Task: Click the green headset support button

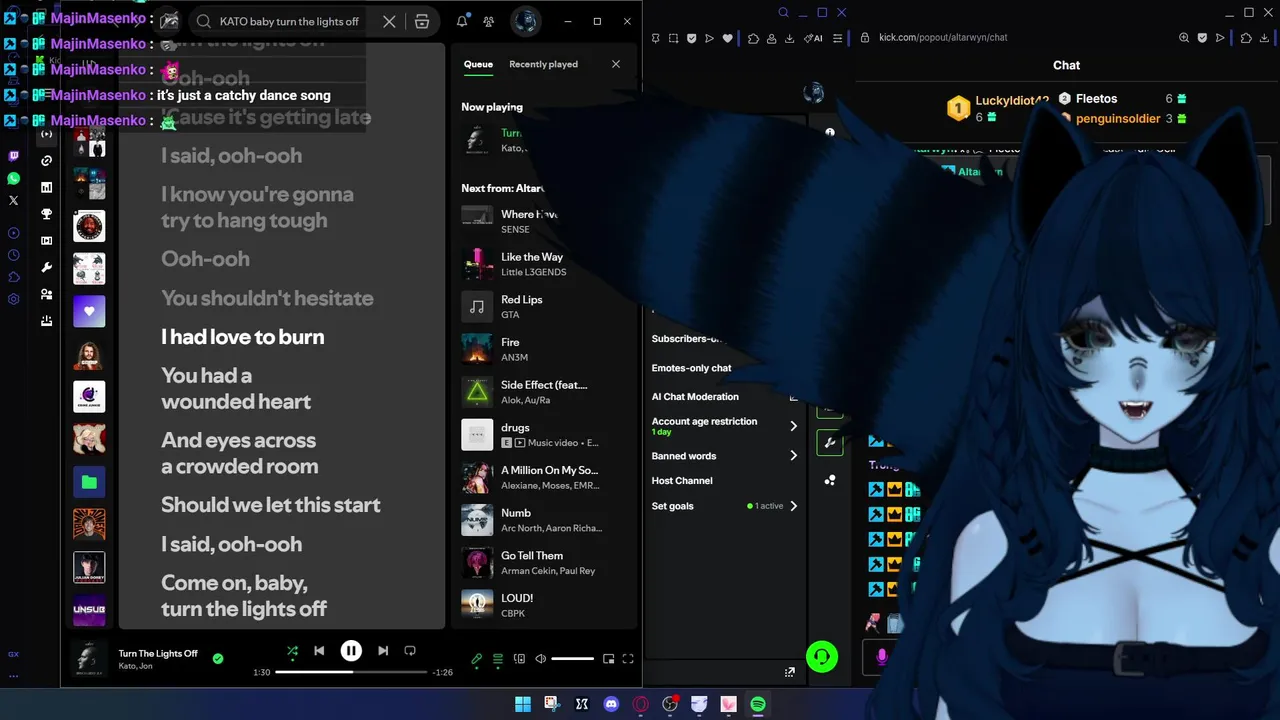Action: [822, 657]
